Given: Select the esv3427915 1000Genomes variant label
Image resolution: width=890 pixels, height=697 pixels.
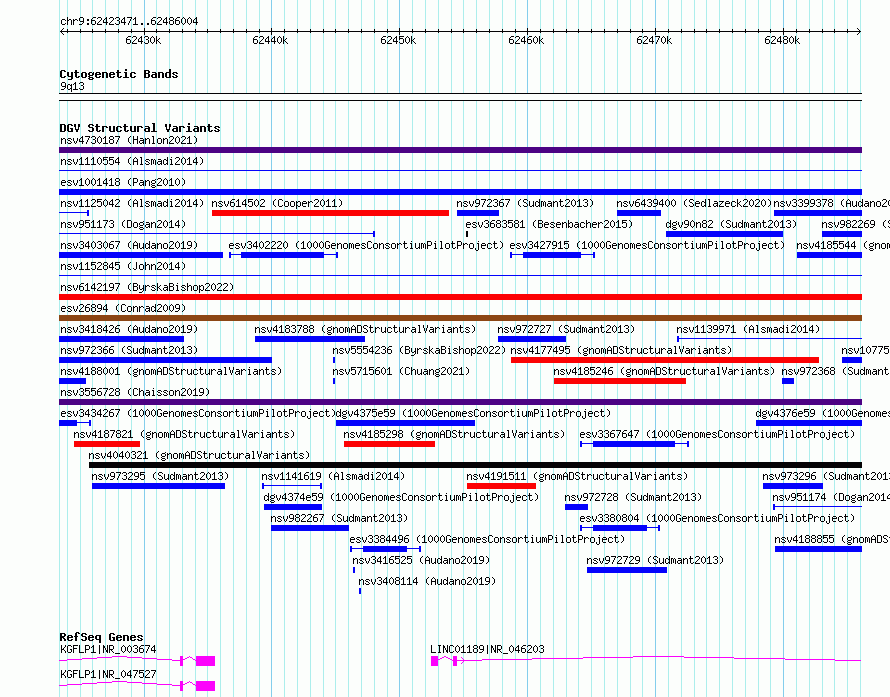Looking at the screenshot, I should [x=647, y=245].
